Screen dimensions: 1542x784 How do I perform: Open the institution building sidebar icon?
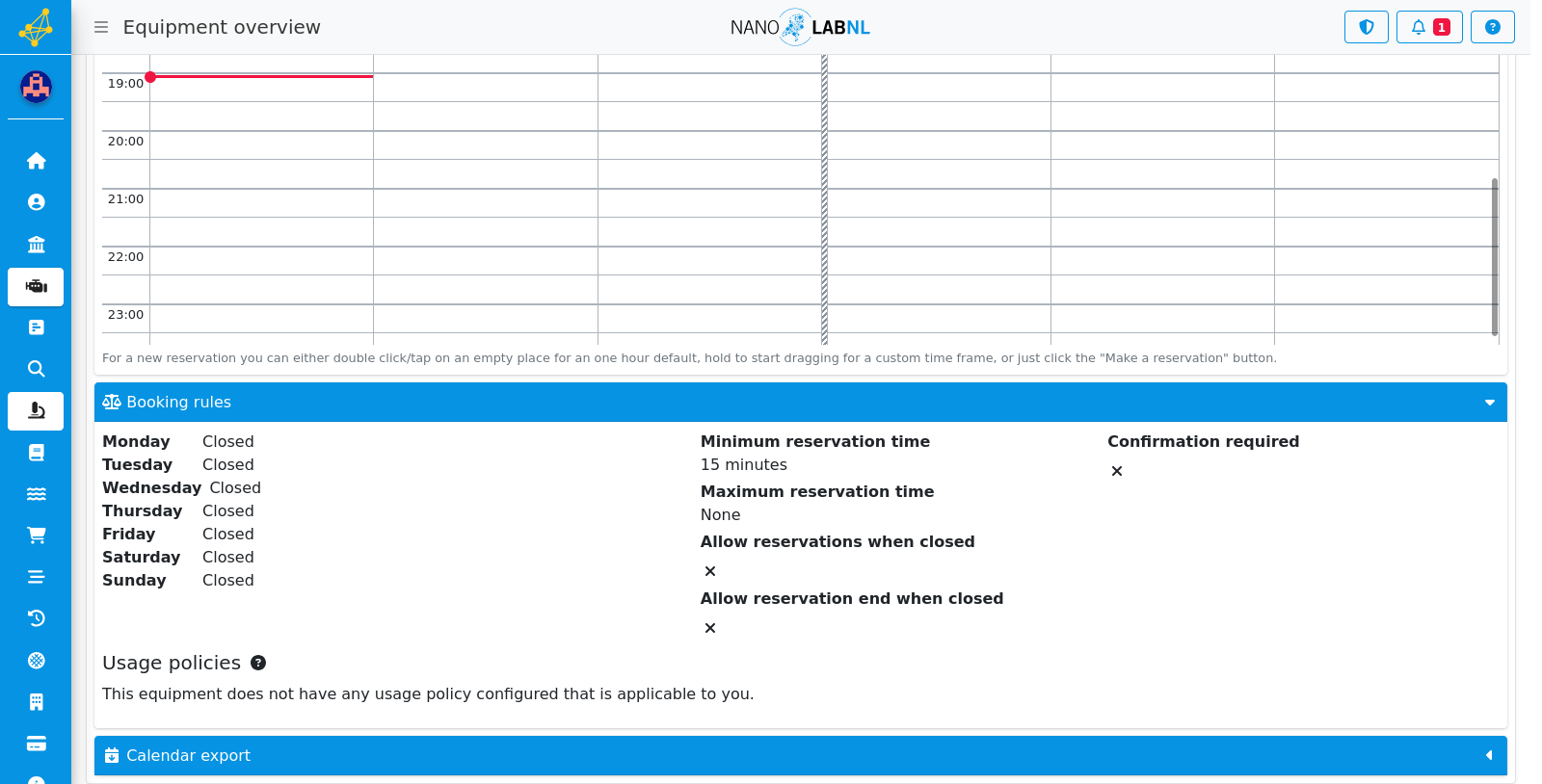coord(36,244)
